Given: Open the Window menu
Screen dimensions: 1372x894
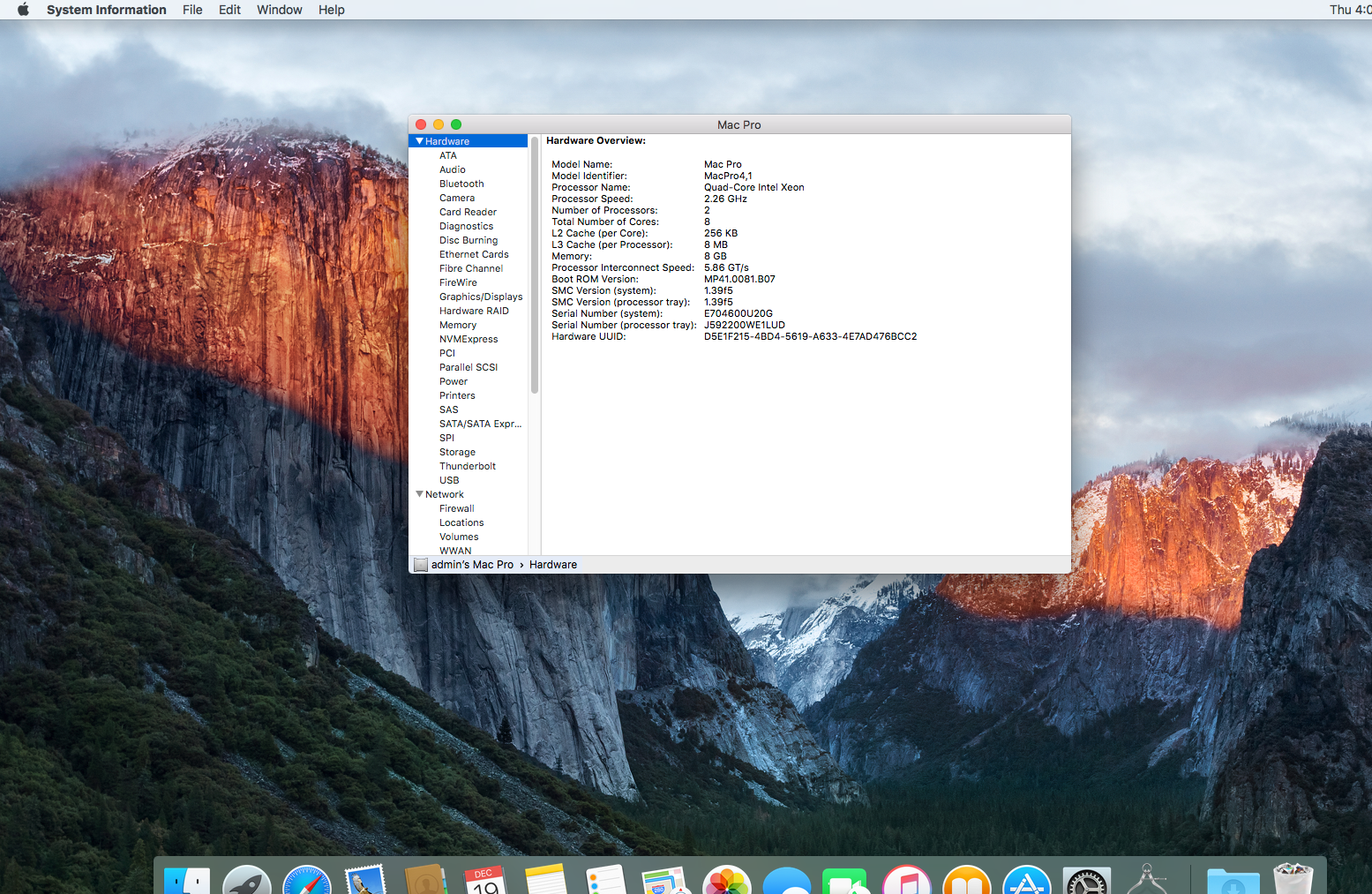Looking at the screenshot, I should pos(280,10).
